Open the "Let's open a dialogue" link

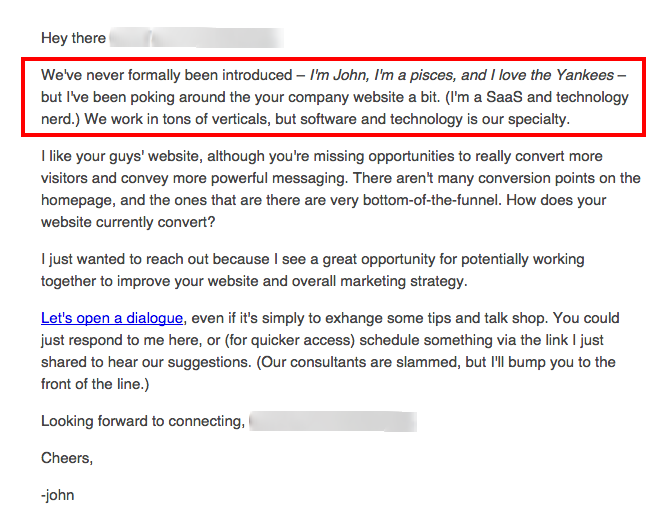[x=112, y=318]
